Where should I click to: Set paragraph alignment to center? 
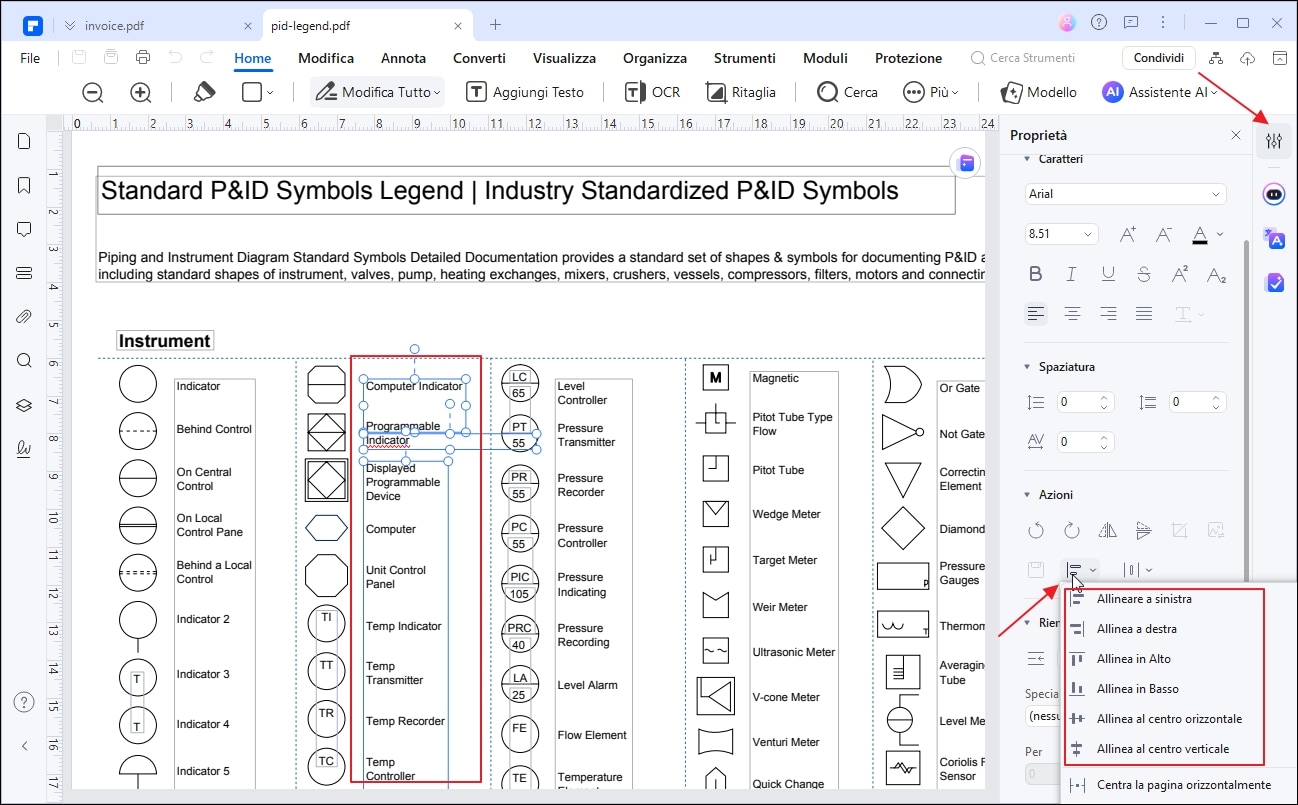click(1072, 314)
